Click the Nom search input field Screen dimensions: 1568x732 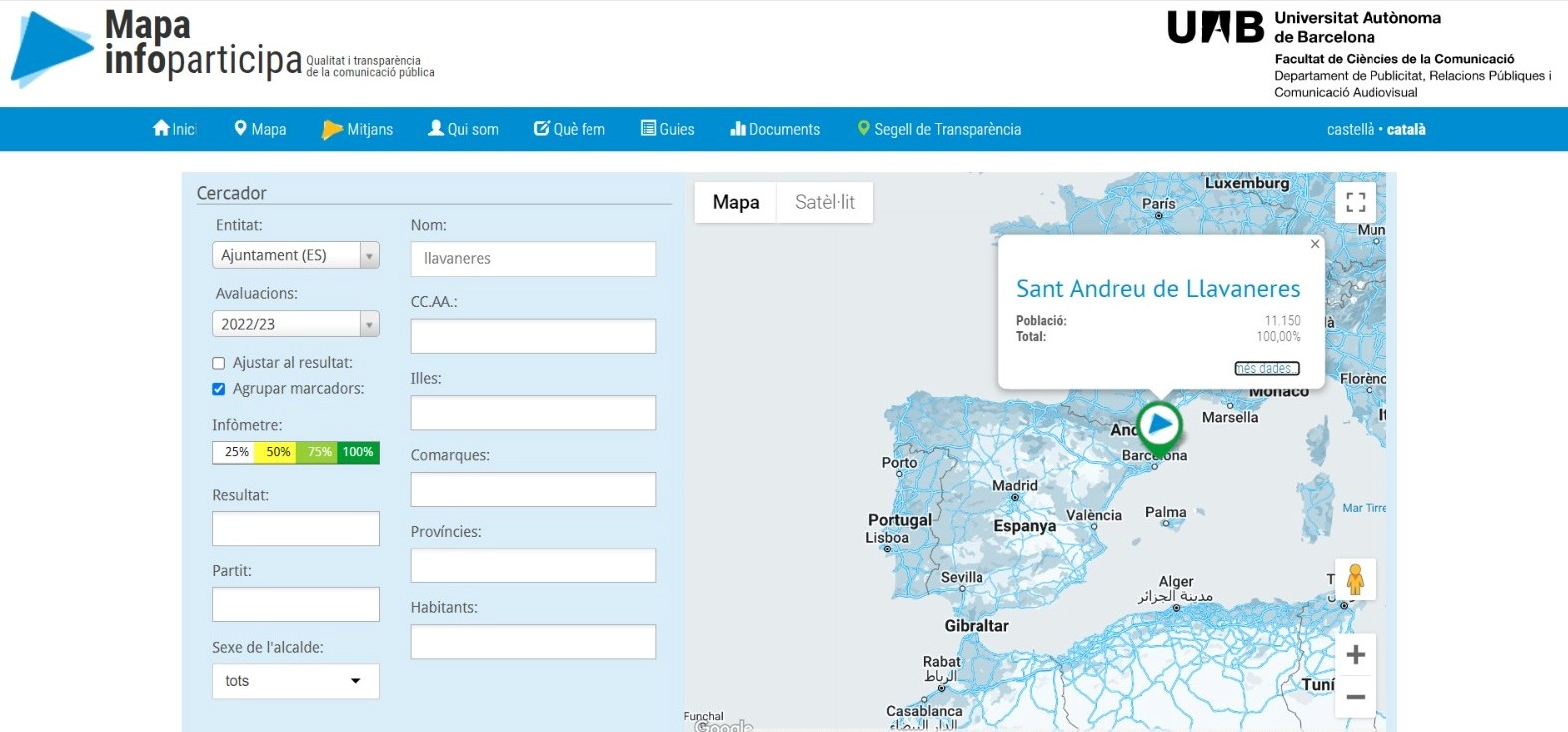point(533,259)
